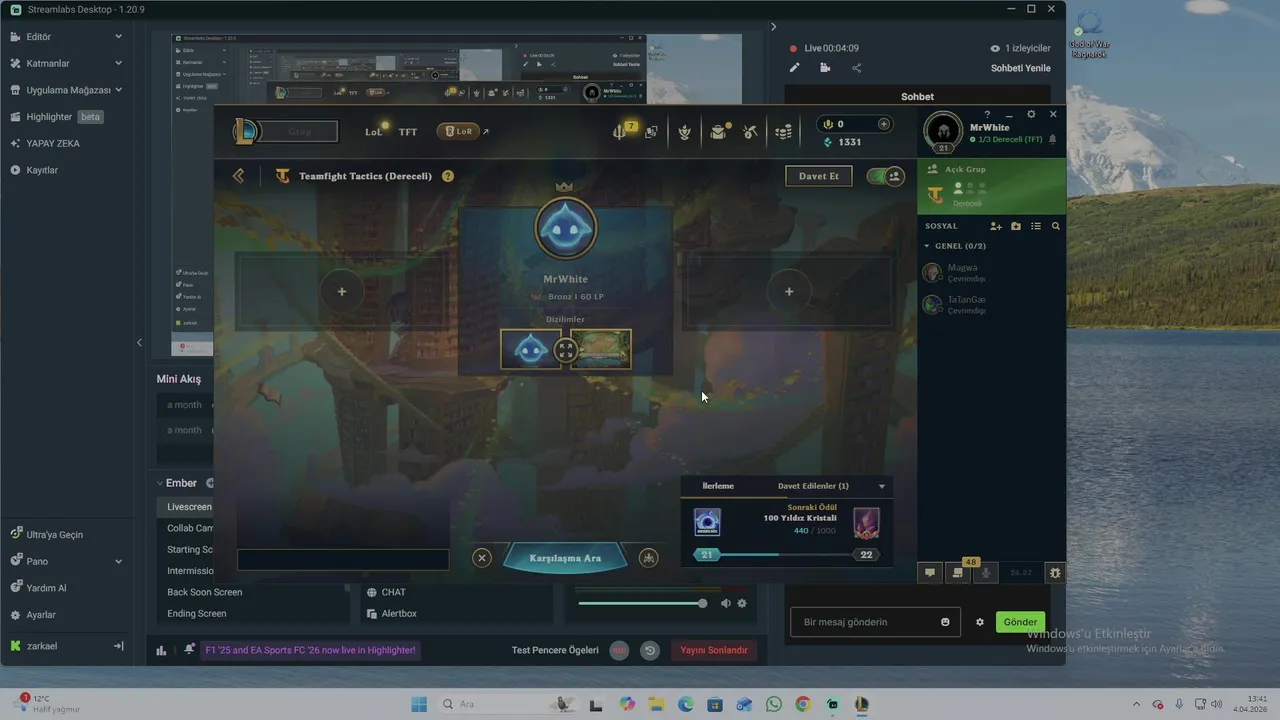Open the League client notification bell
This screenshot has width=1280, height=720.
pyautogui.click(x=1052, y=140)
